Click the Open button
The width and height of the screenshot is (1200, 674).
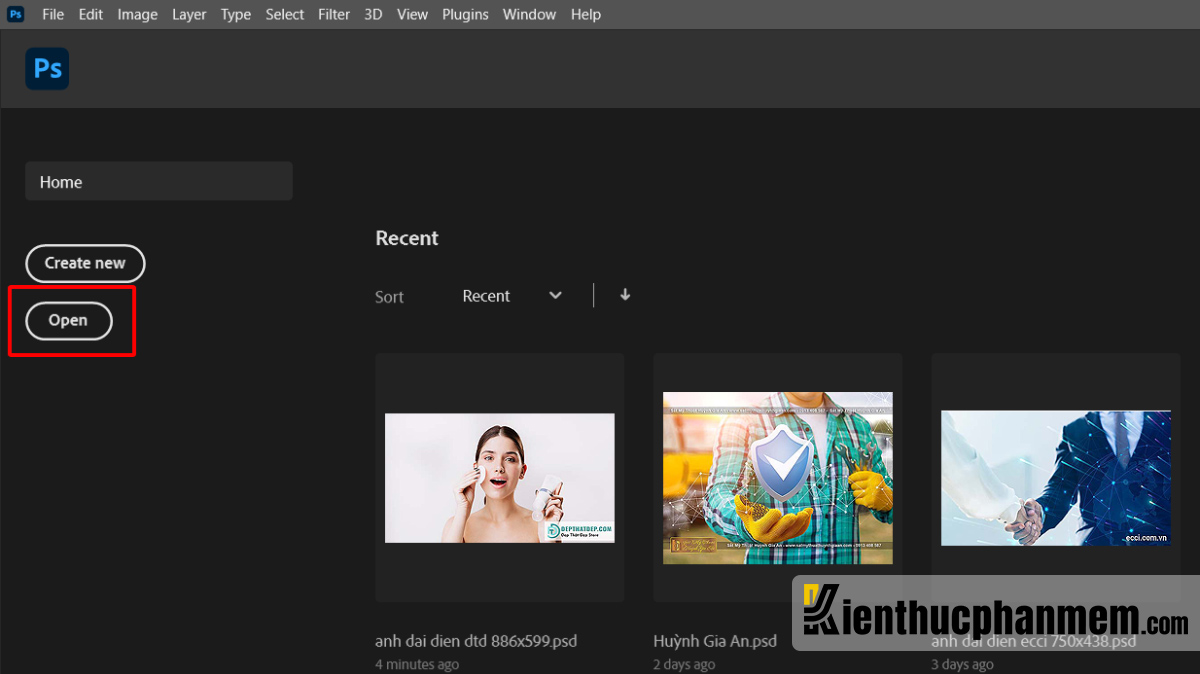point(68,321)
